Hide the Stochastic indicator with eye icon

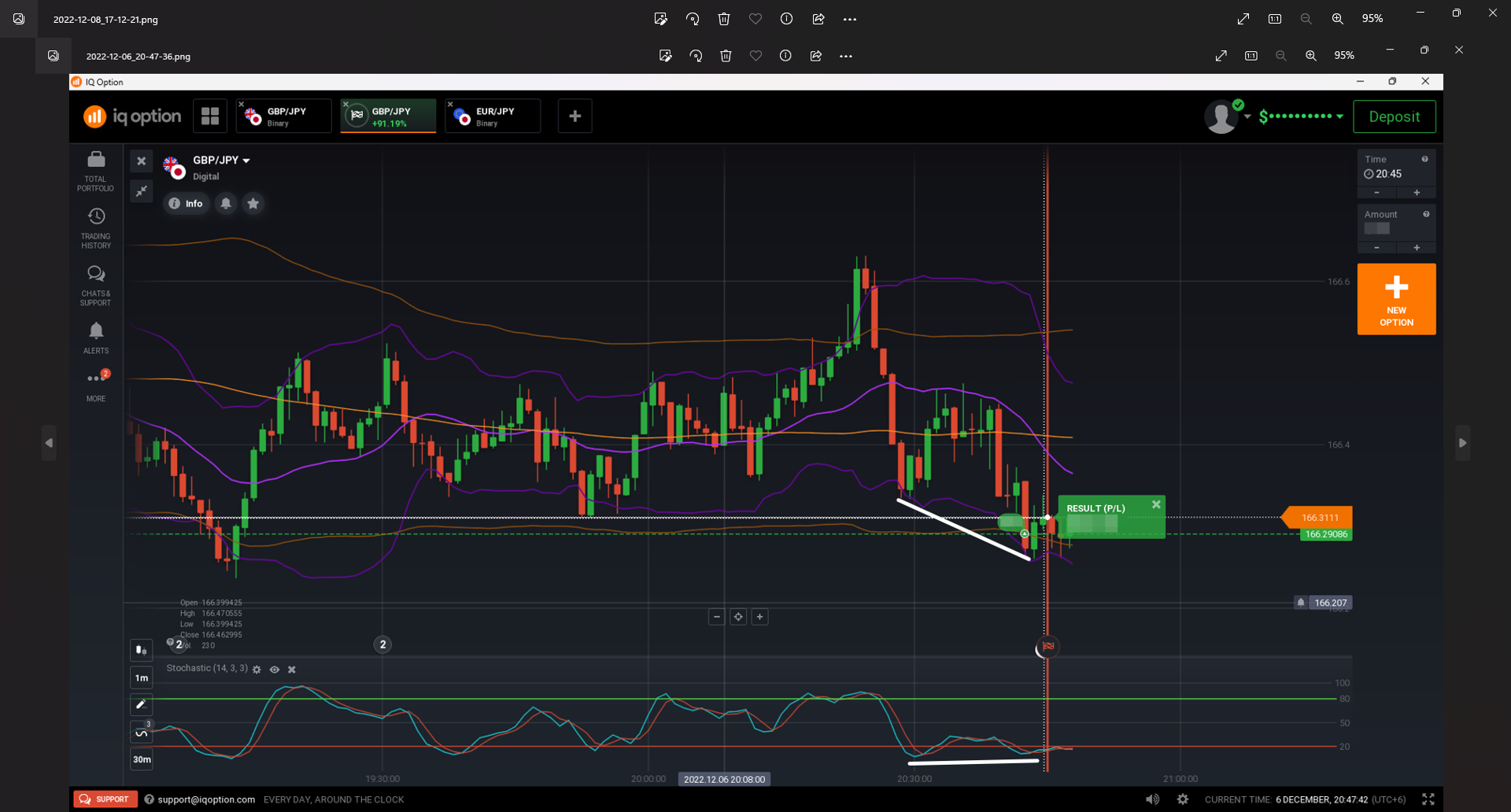[275, 670]
